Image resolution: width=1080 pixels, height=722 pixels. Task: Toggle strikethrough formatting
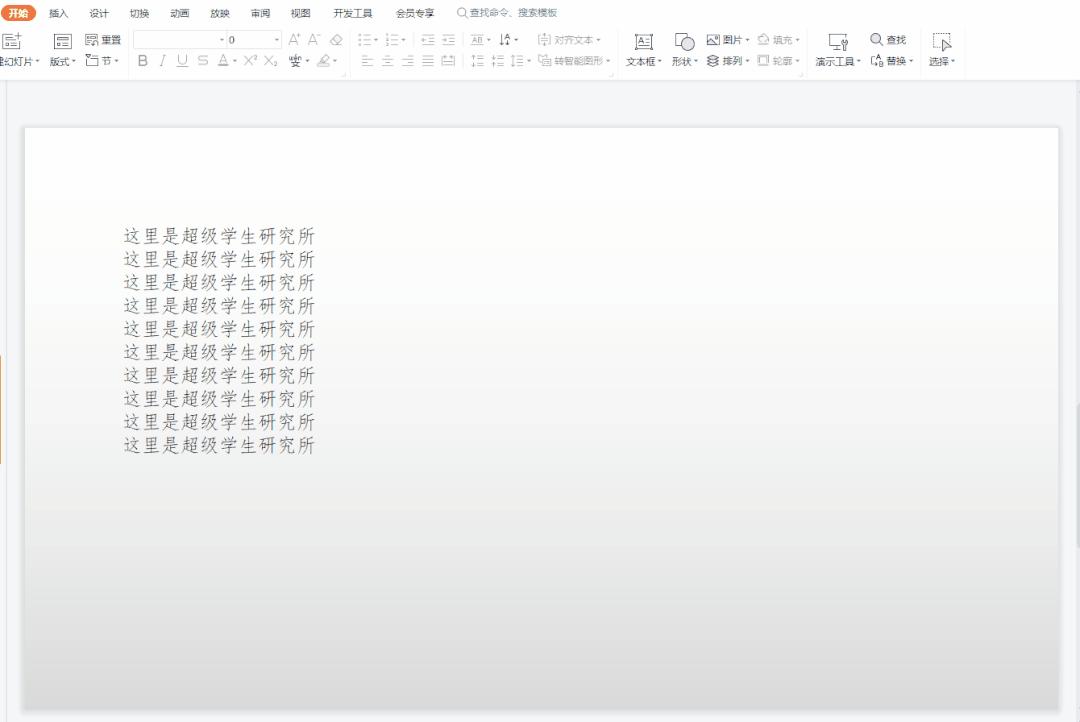[x=202, y=61]
